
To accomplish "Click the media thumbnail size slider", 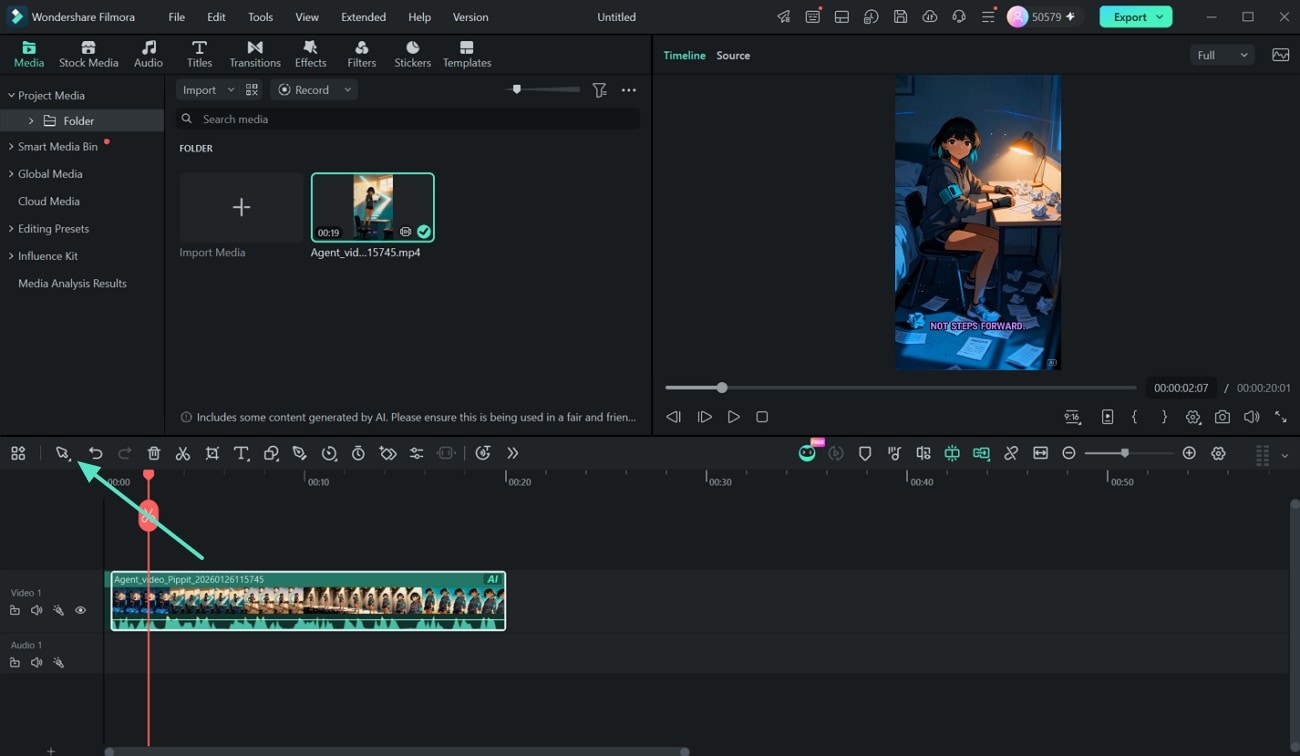I will [x=517, y=90].
